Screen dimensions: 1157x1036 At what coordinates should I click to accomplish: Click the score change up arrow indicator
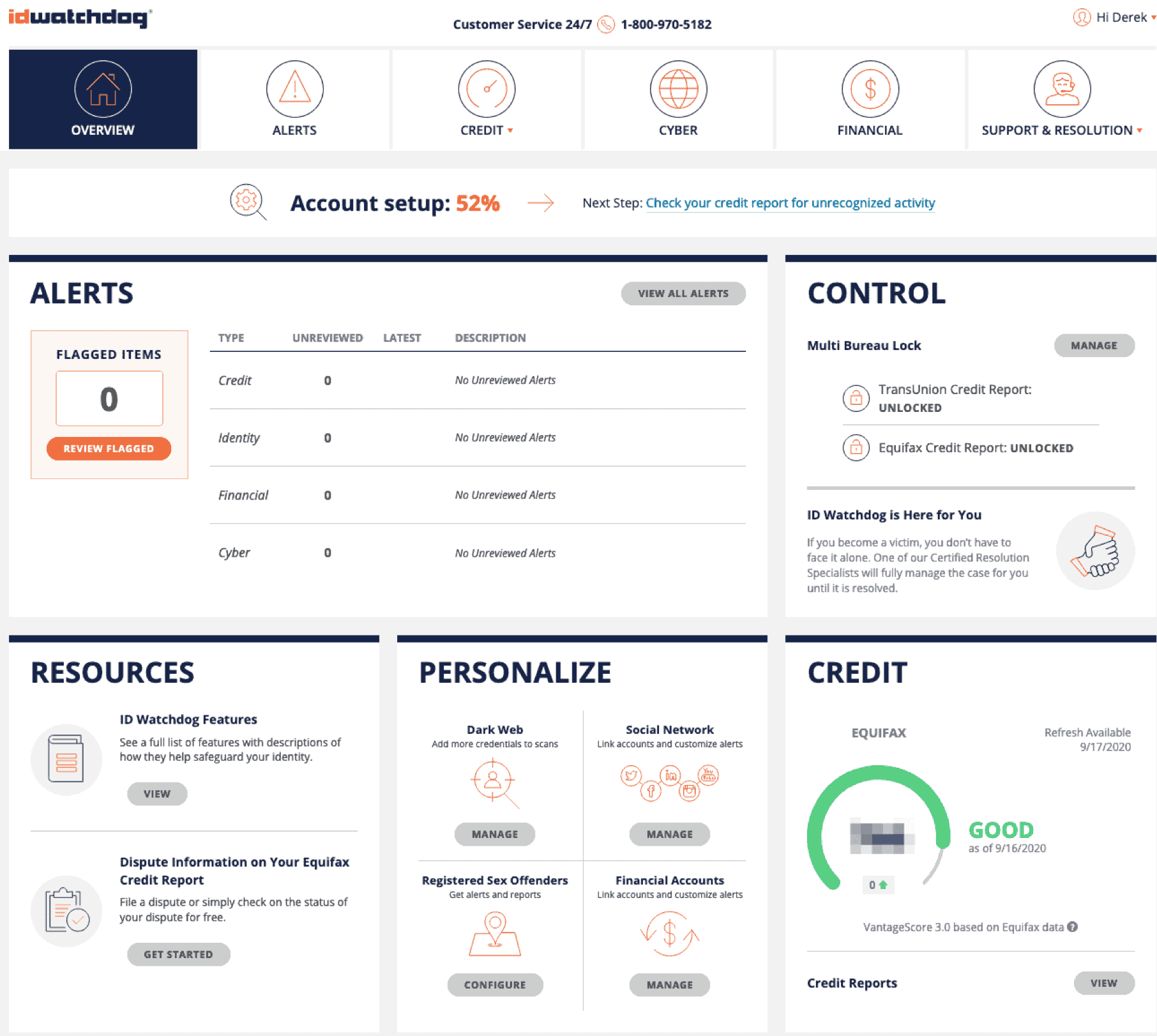pos(884,885)
